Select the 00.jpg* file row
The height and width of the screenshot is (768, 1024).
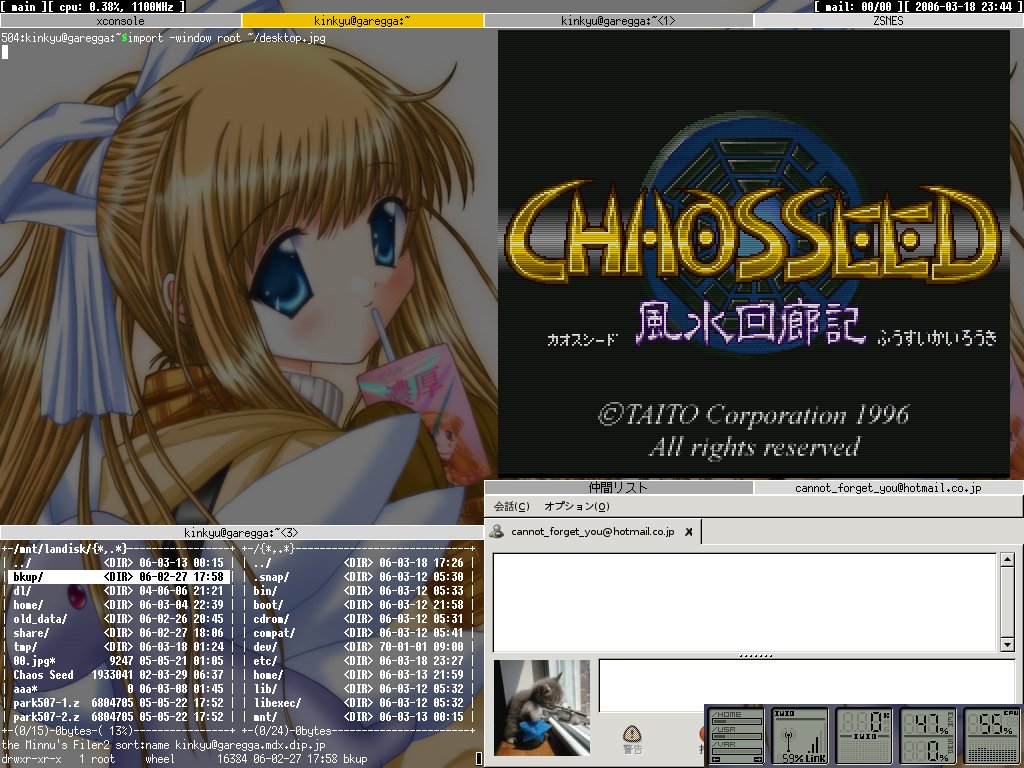118,661
